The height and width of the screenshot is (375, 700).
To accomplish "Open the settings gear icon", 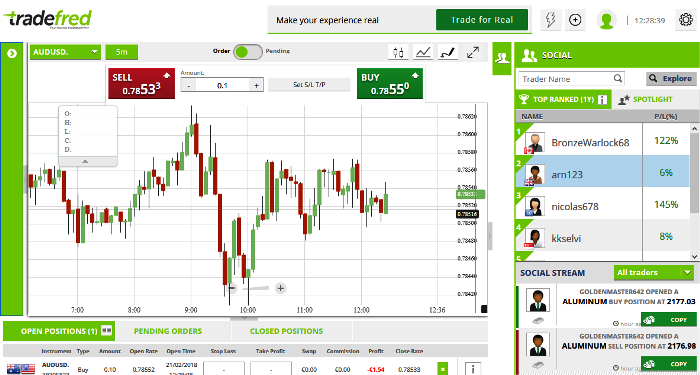I will [685, 20].
